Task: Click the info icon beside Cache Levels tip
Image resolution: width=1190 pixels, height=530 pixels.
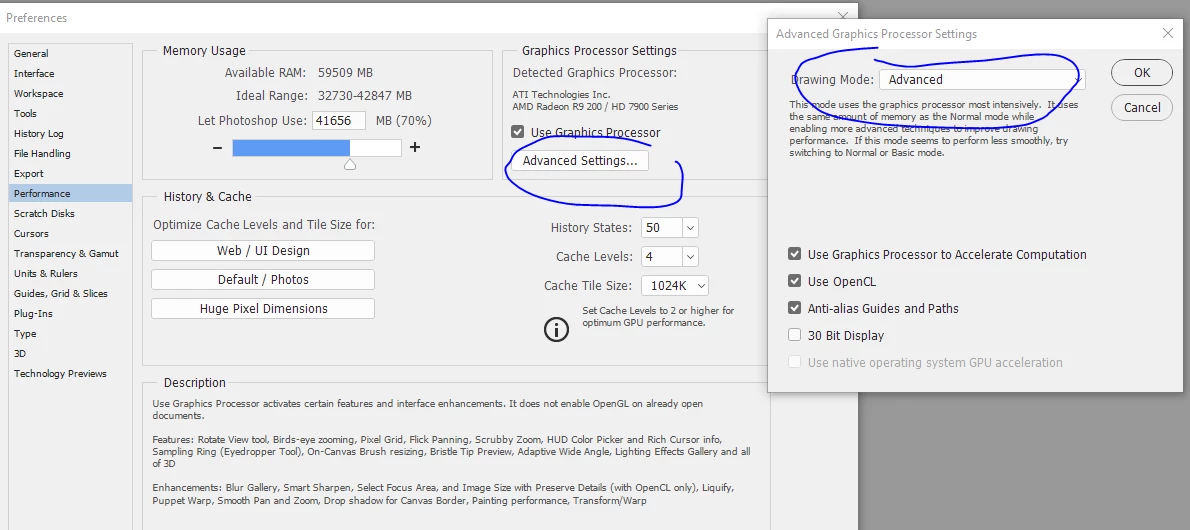Action: coord(556,329)
